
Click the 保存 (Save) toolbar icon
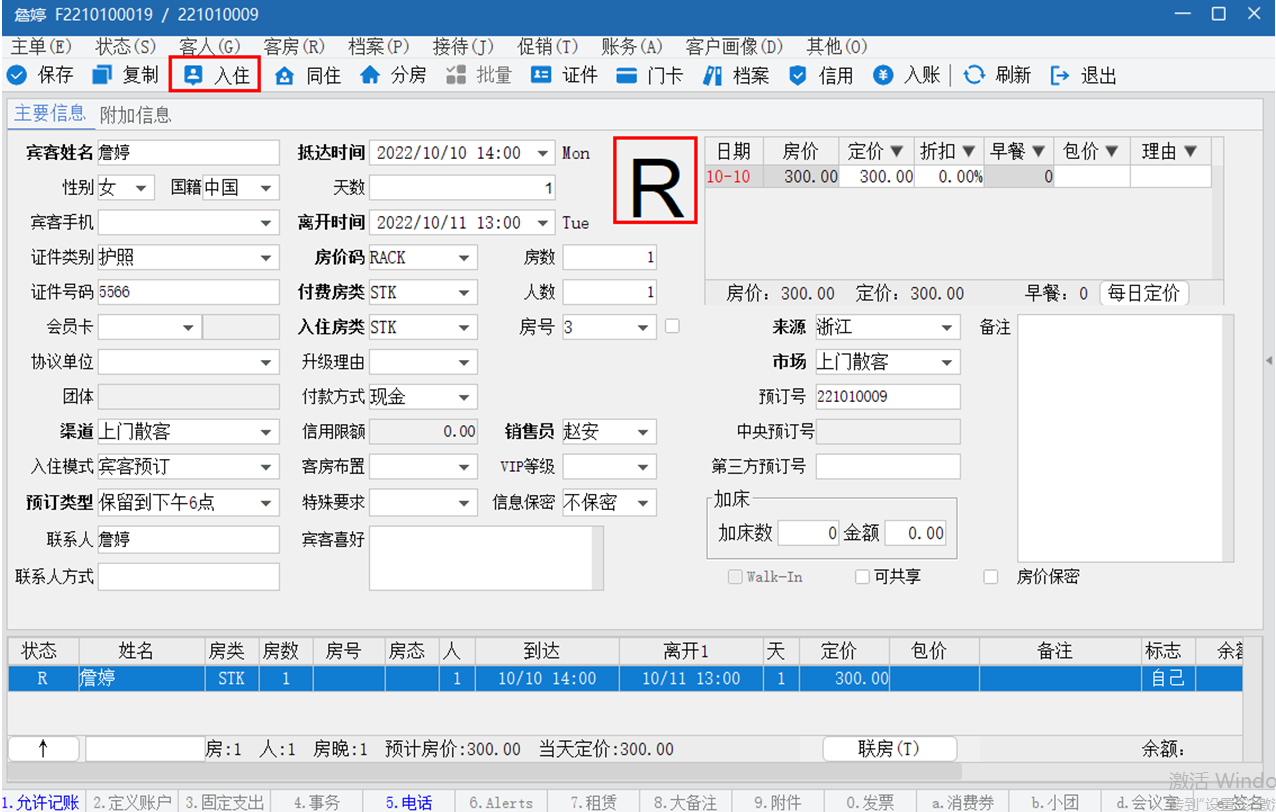(17, 76)
